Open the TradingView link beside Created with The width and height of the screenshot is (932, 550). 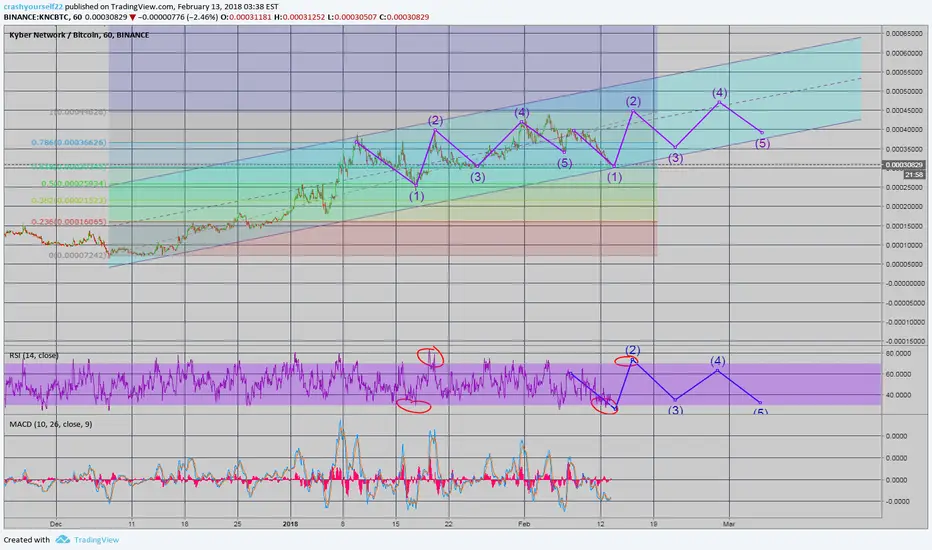tap(96, 540)
